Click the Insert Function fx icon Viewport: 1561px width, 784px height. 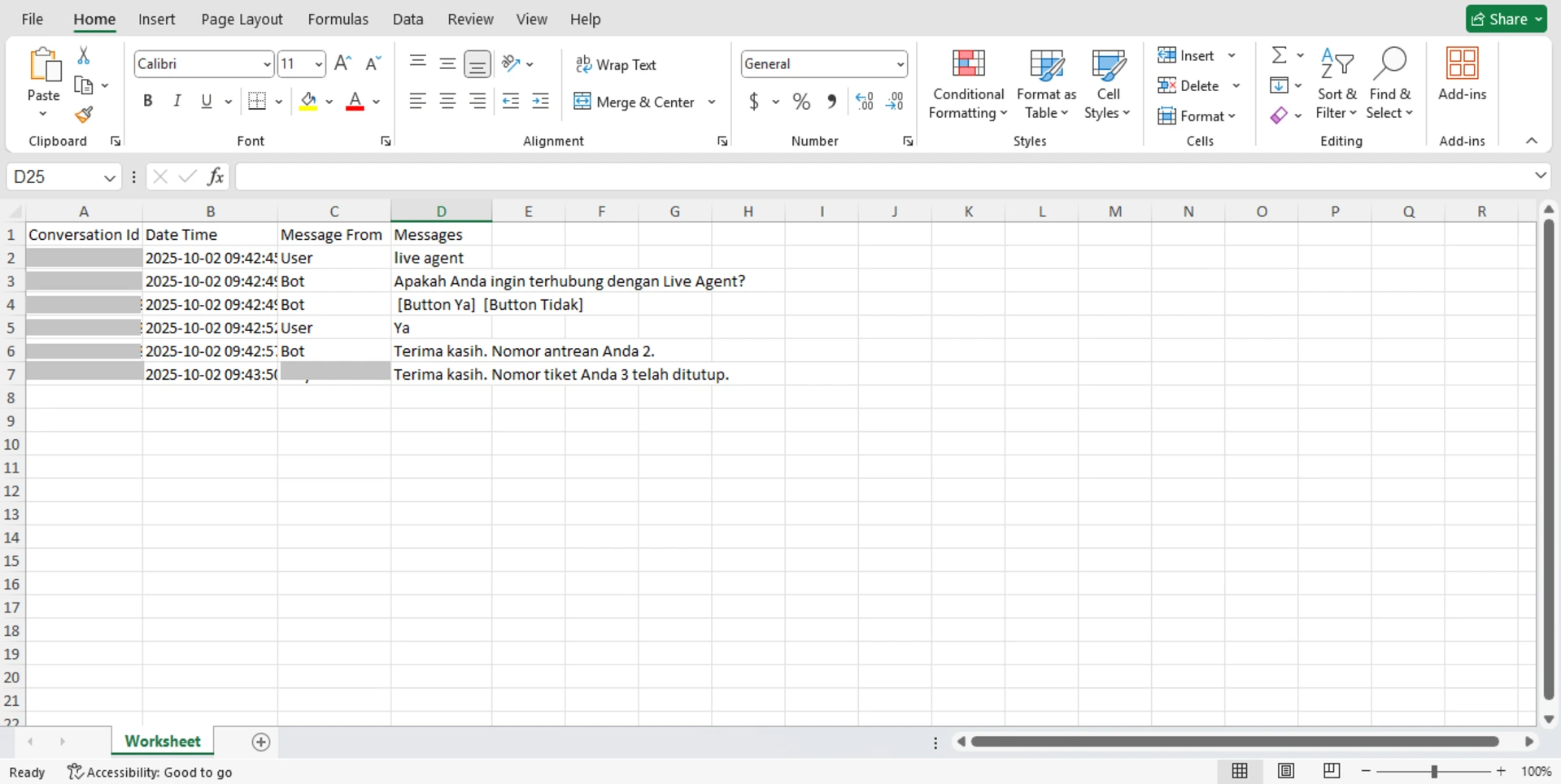tap(216, 176)
